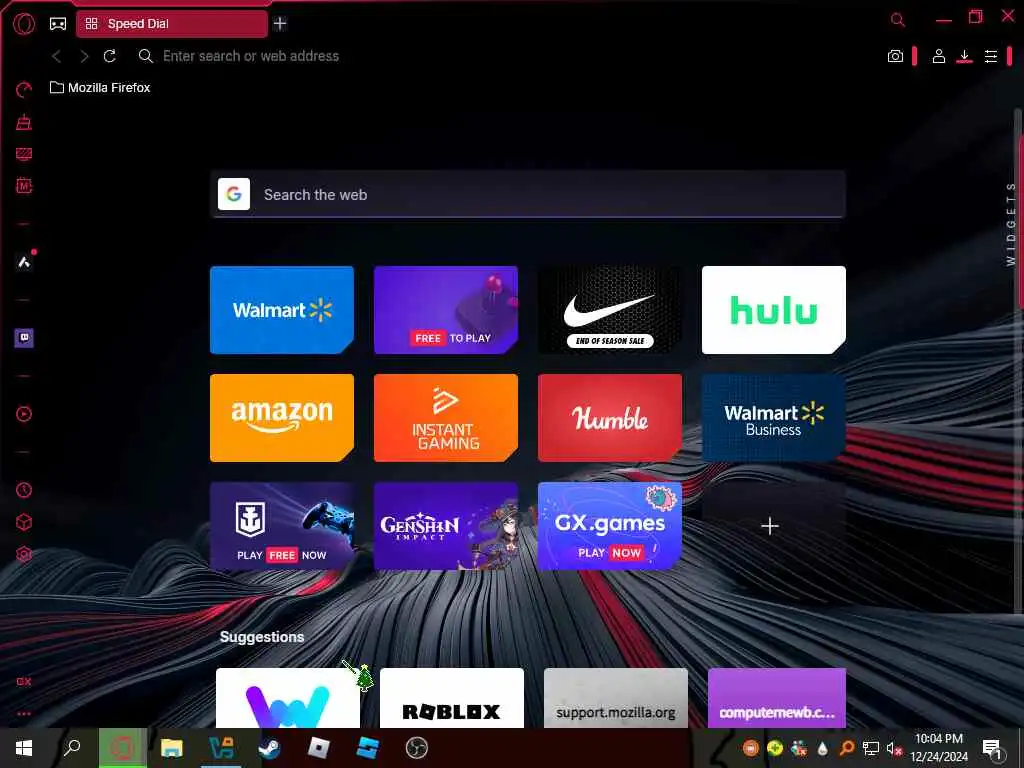Open the first suggestion tile with W logo
This screenshot has width=1024, height=768.
point(287,698)
